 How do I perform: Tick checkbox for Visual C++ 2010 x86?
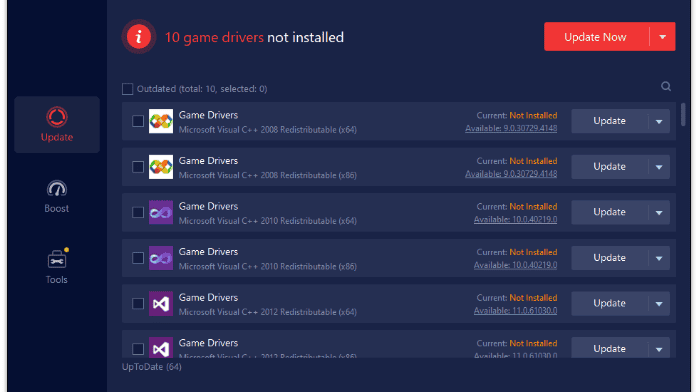138,258
